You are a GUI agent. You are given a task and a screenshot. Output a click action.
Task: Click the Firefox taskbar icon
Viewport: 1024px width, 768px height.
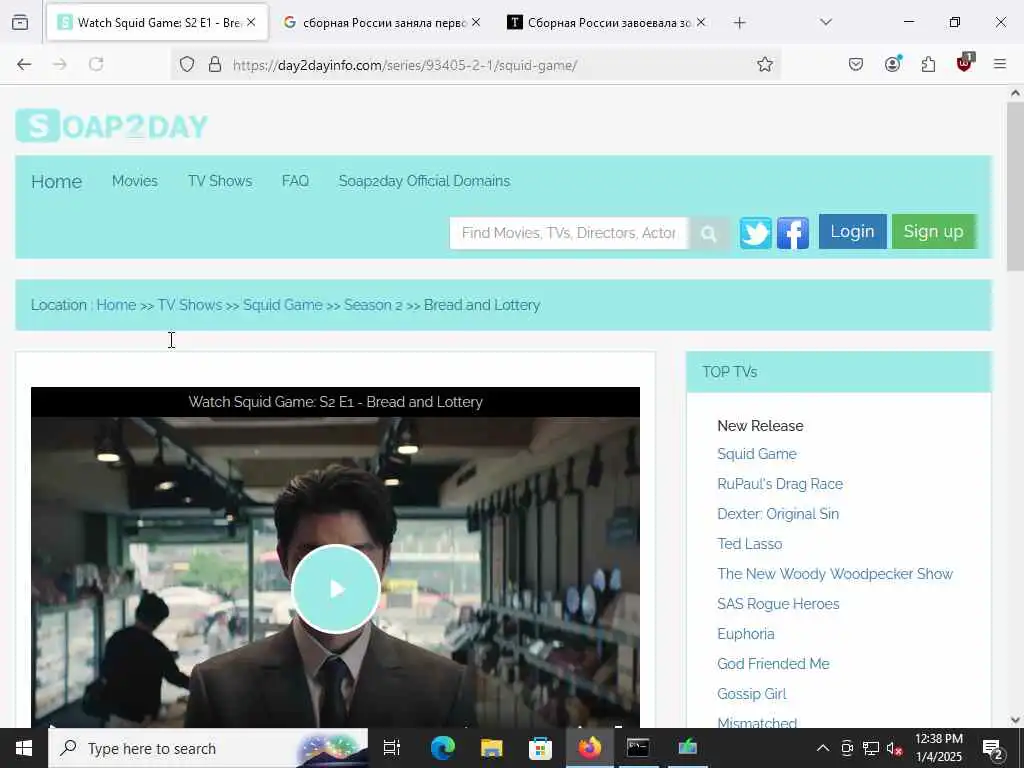pyautogui.click(x=589, y=748)
